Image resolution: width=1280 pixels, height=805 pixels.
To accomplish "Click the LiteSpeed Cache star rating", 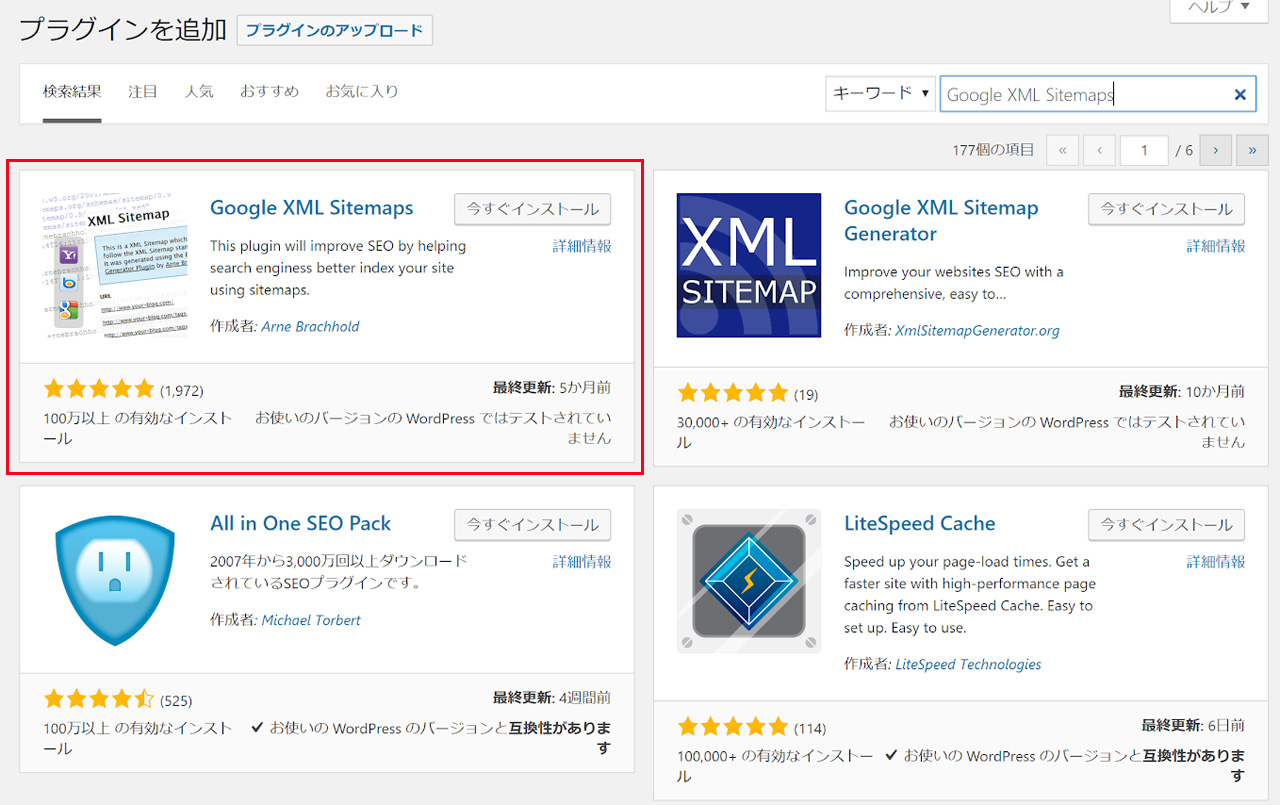I will click(733, 727).
